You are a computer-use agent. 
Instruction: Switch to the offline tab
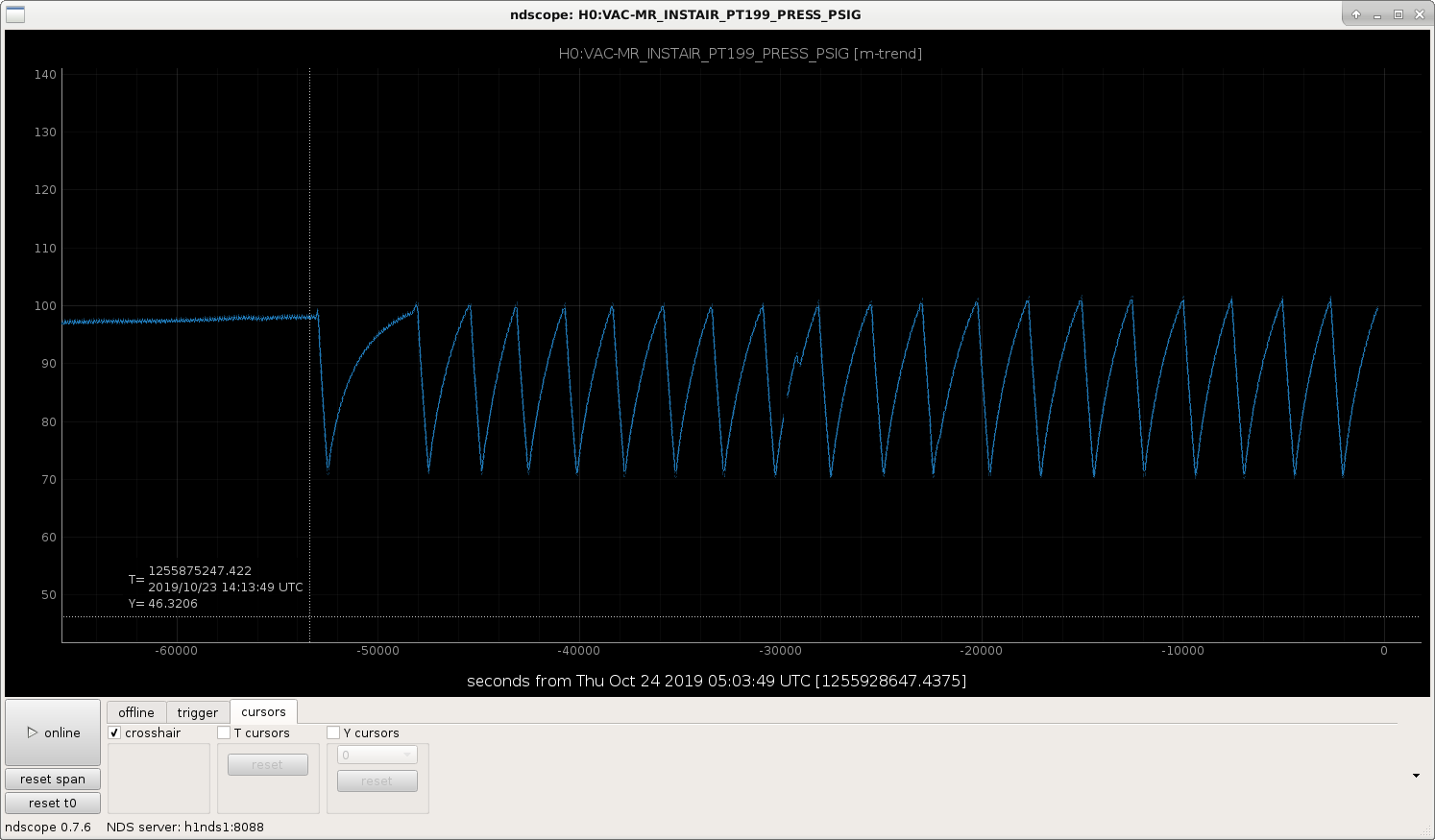(136, 712)
